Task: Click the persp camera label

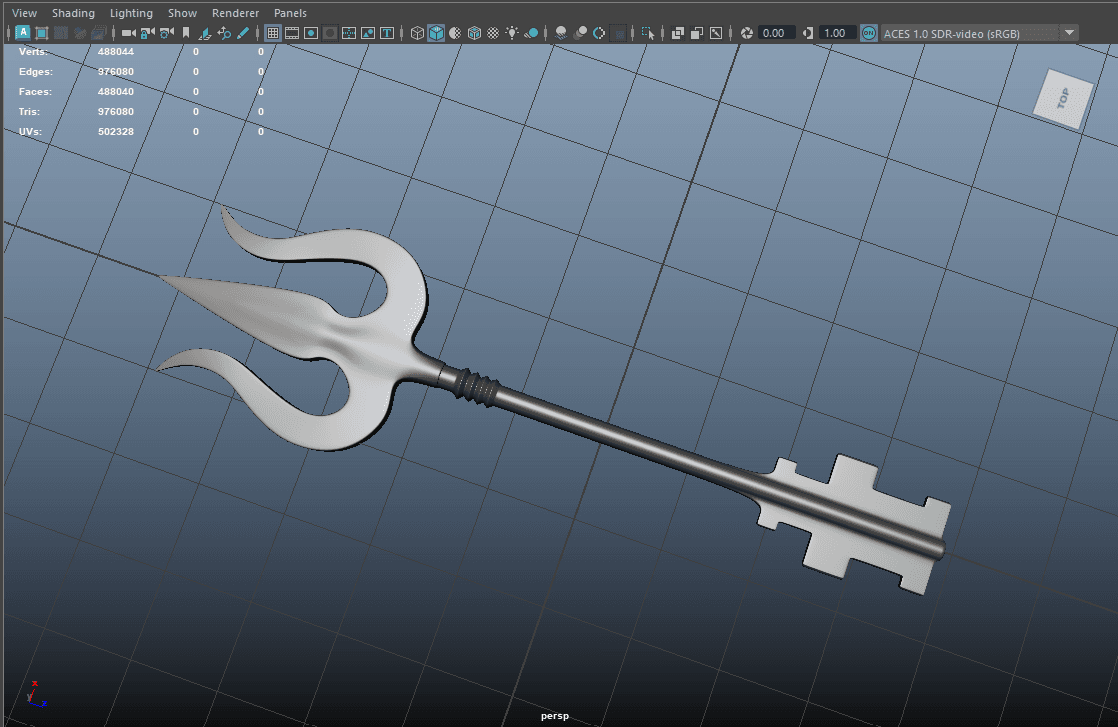Action: (x=555, y=716)
